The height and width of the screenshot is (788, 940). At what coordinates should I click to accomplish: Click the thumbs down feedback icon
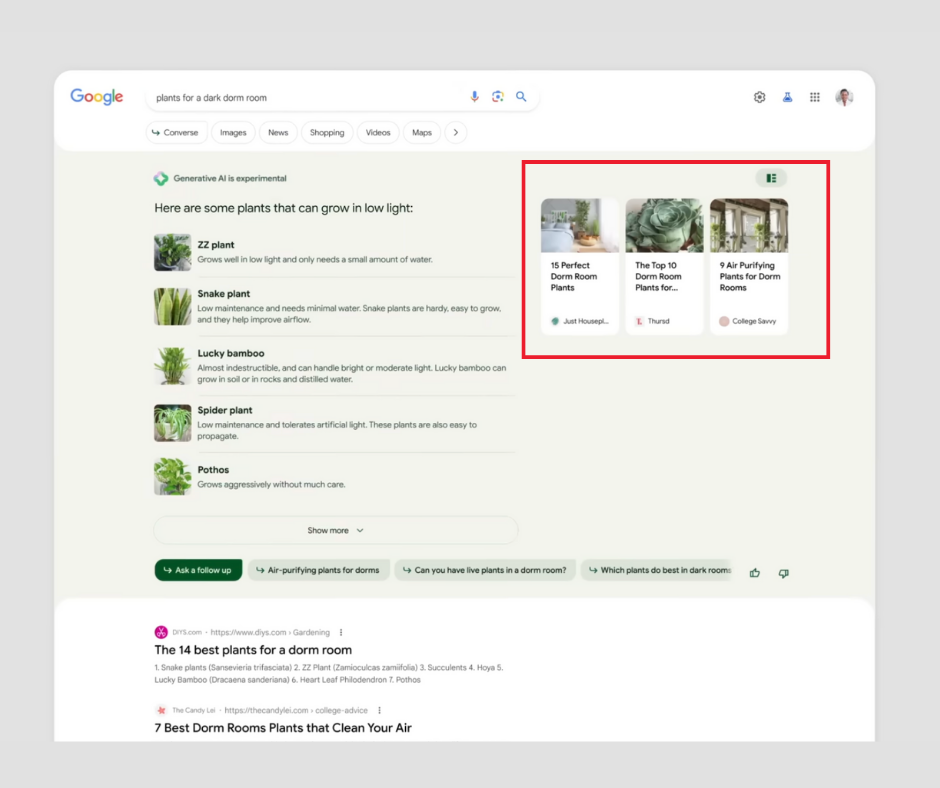click(x=783, y=572)
